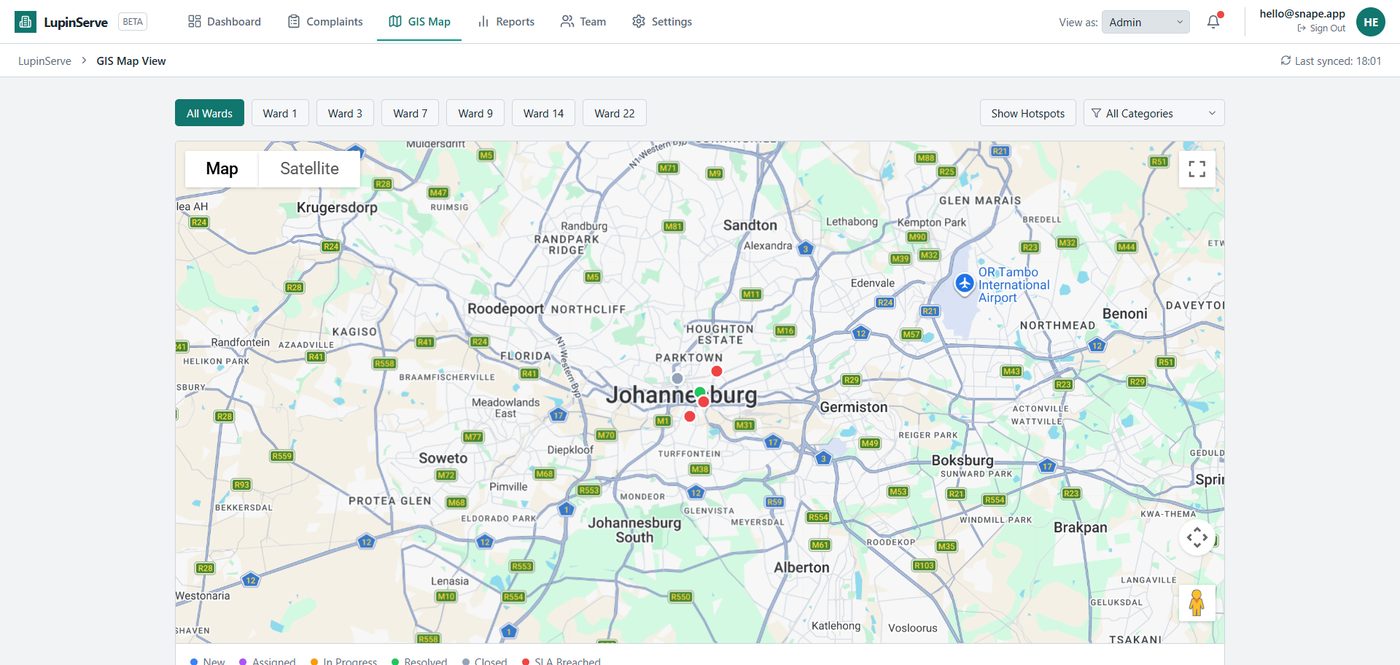Screen dimensions: 1400x665
Task: Filter map by Ward 7
Action: point(410,113)
